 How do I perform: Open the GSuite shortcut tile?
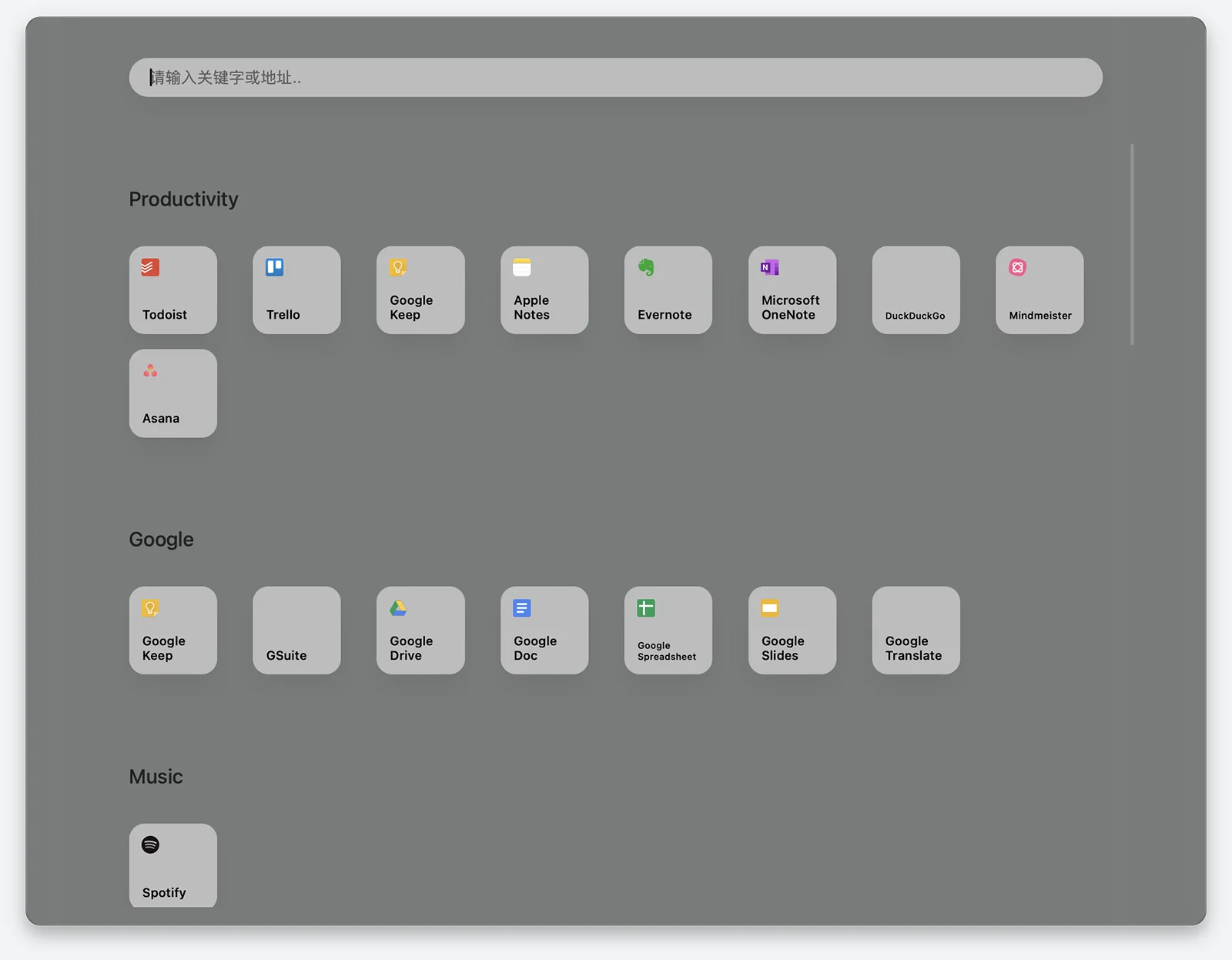296,631
